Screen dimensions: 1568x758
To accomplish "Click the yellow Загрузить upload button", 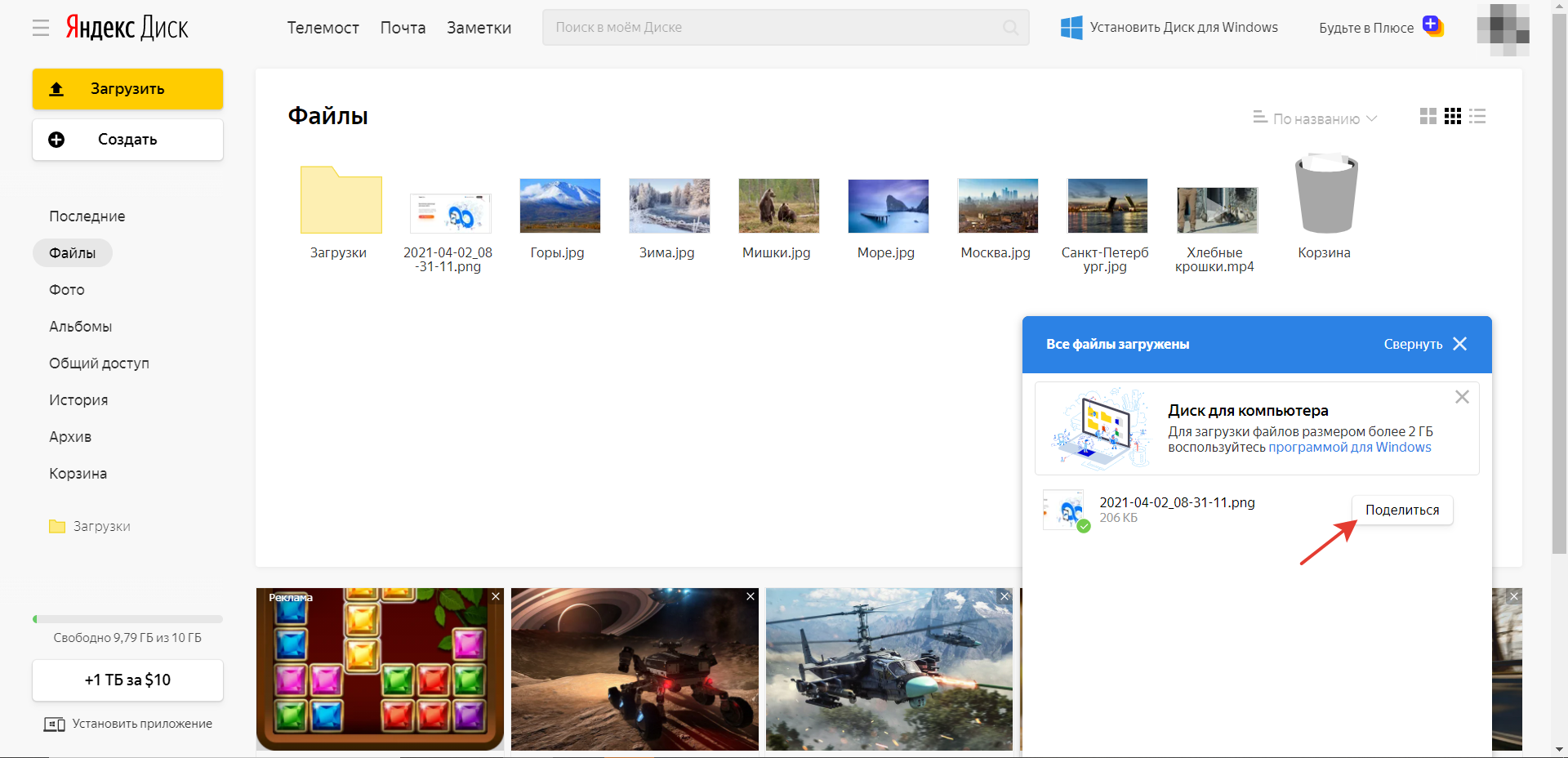I will 127,89.
